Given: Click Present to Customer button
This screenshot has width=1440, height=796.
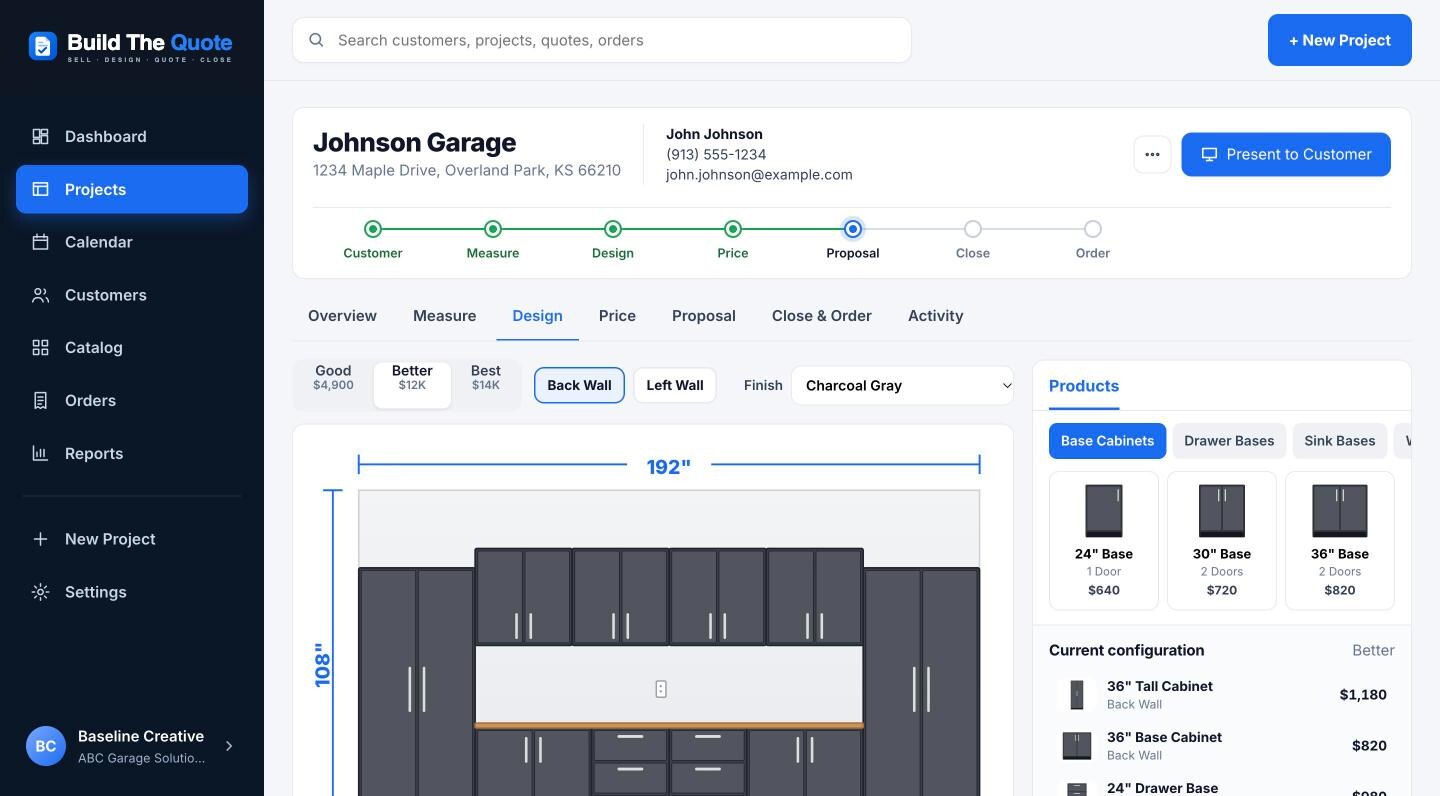Looking at the screenshot, I should point(1286,155).
